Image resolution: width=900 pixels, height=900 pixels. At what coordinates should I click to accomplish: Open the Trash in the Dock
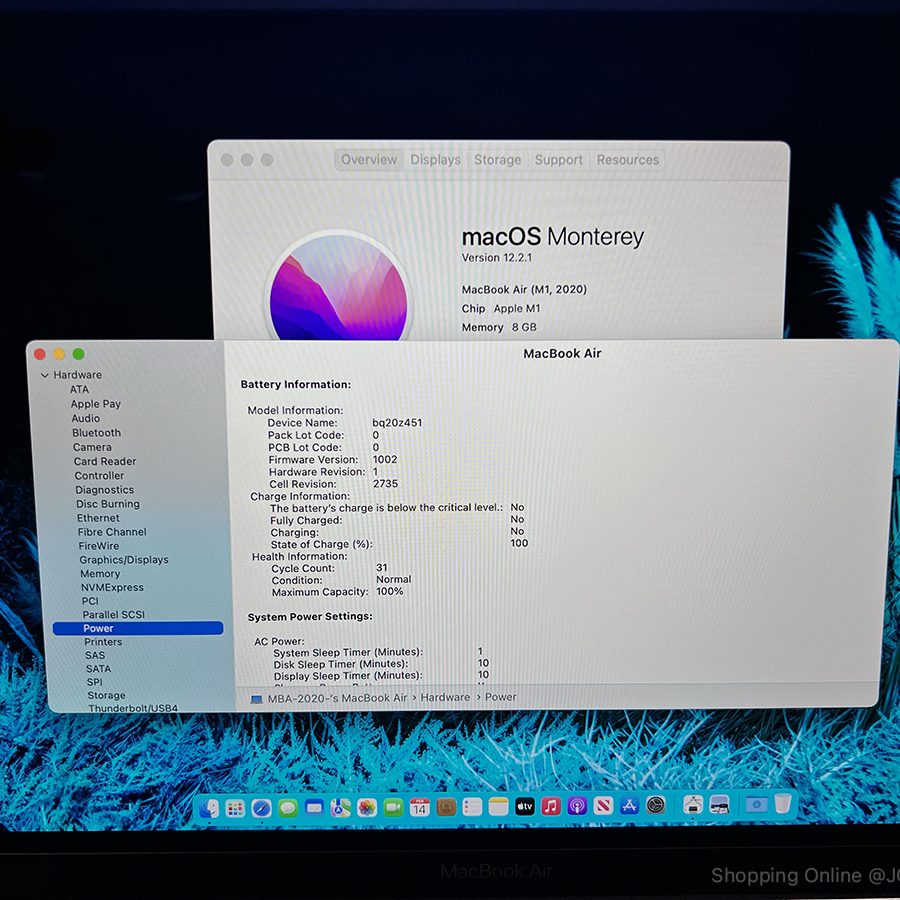tap(783, 803)
